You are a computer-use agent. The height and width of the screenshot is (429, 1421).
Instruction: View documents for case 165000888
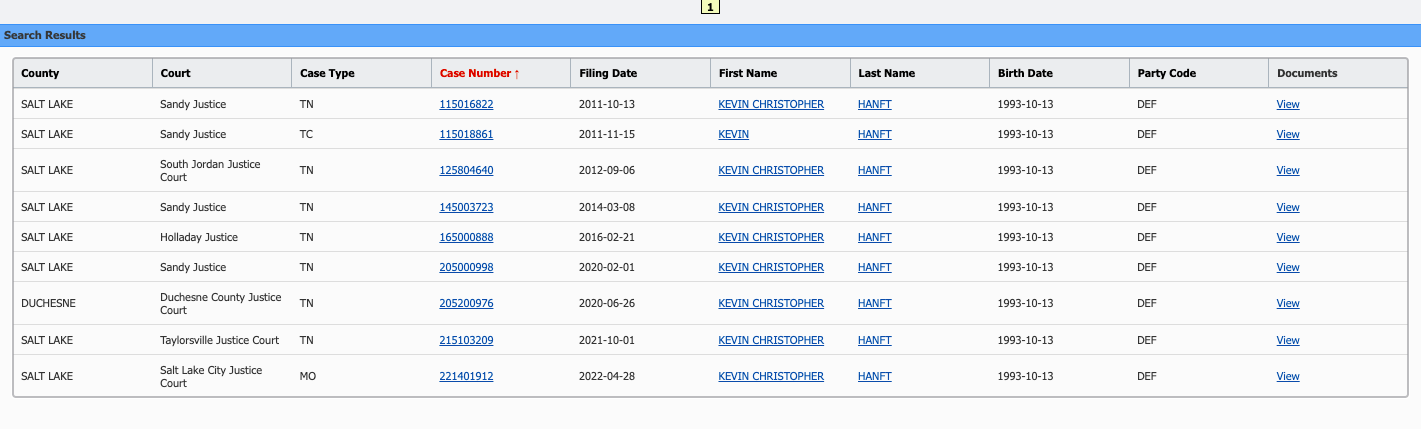(1288, 237)
